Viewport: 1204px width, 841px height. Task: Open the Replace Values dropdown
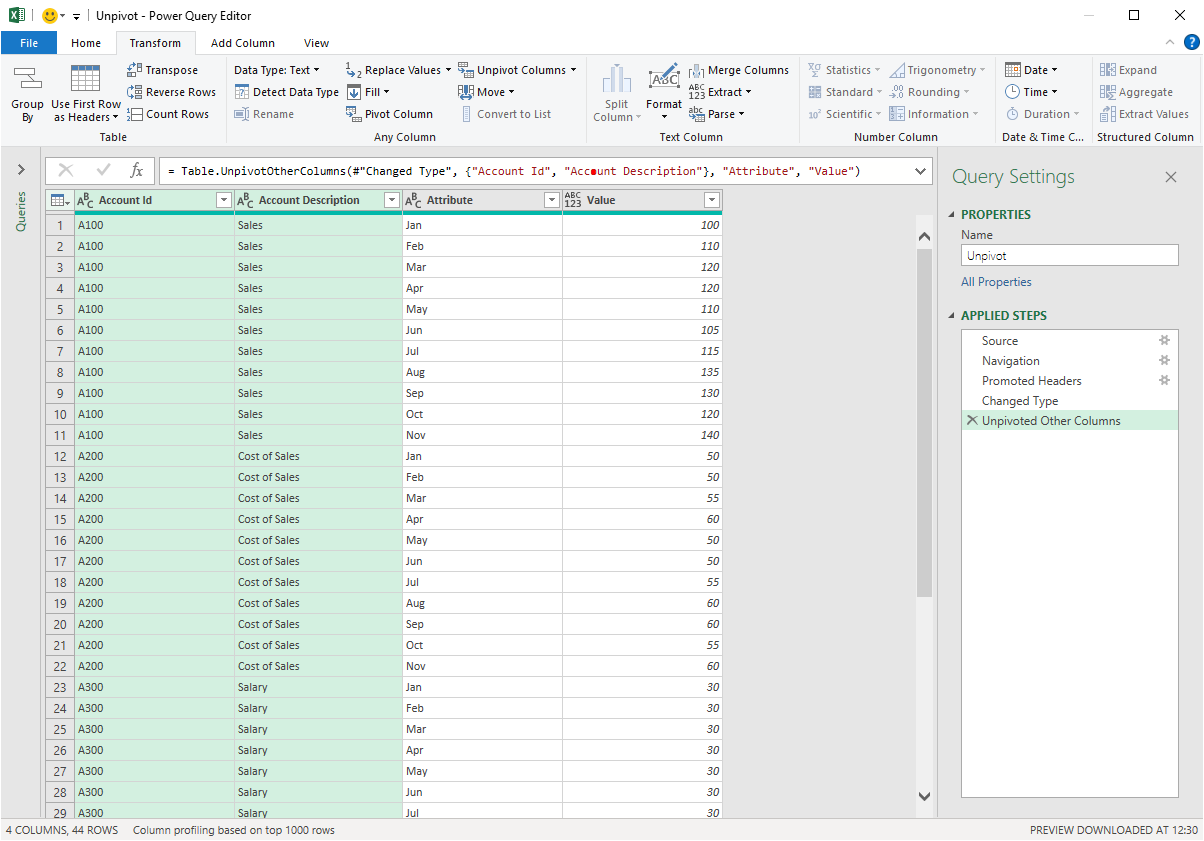point(398,70)
